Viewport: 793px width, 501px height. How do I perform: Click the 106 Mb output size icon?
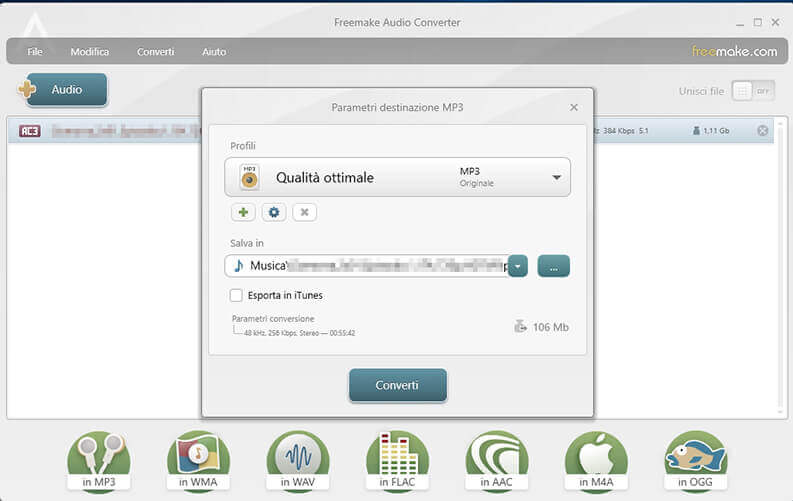click(520, 327)
